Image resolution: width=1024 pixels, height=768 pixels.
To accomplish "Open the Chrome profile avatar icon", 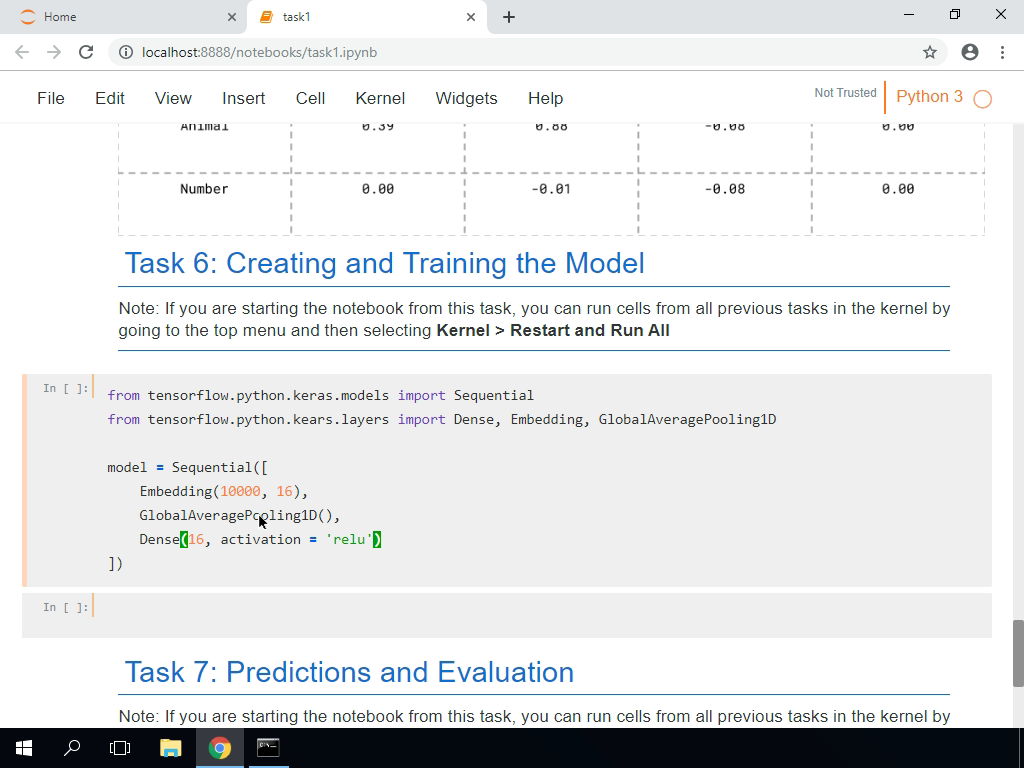I will click(969, 52).
